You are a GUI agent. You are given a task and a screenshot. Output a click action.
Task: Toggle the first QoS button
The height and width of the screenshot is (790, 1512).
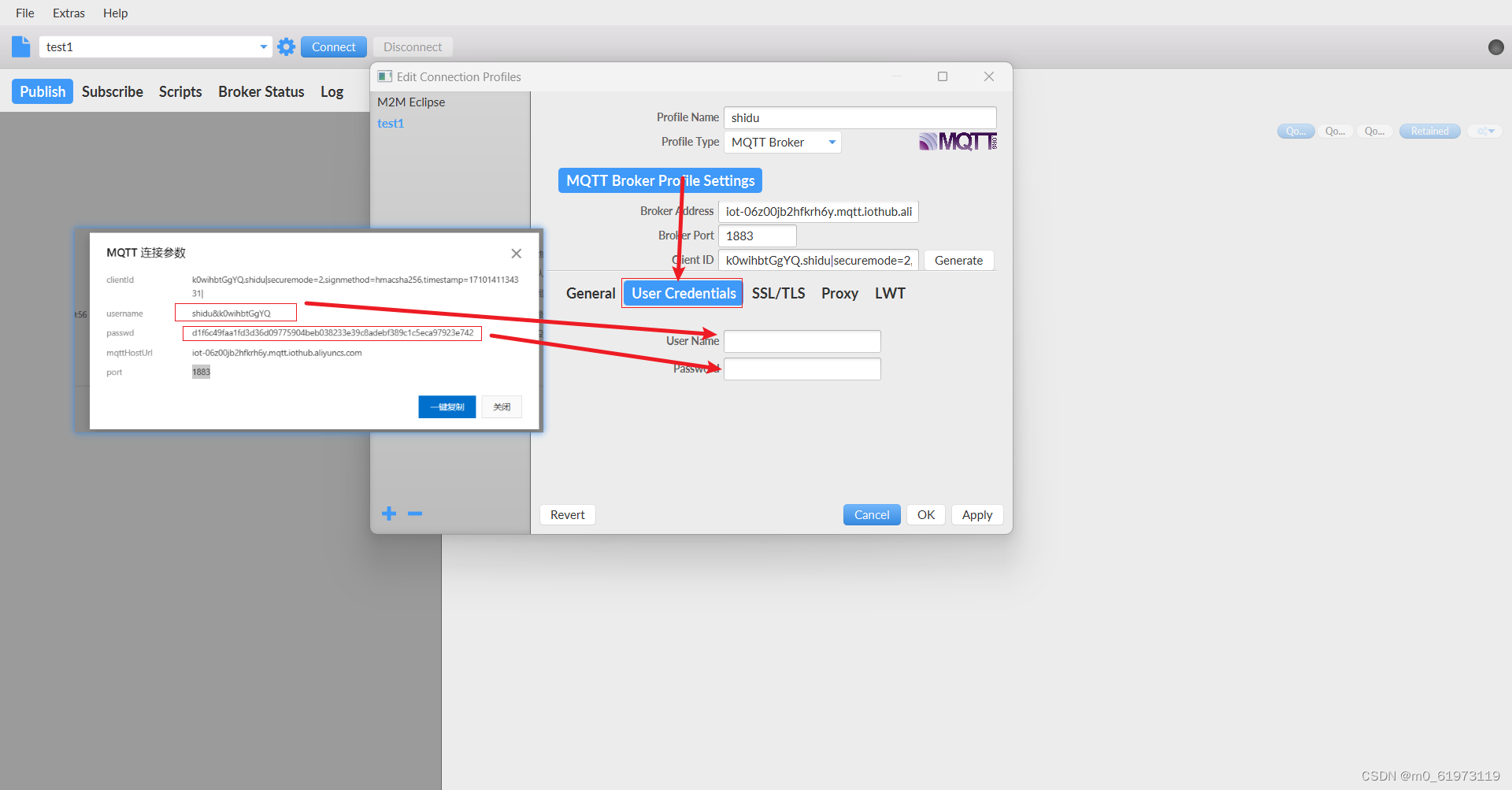[1295, 132]
